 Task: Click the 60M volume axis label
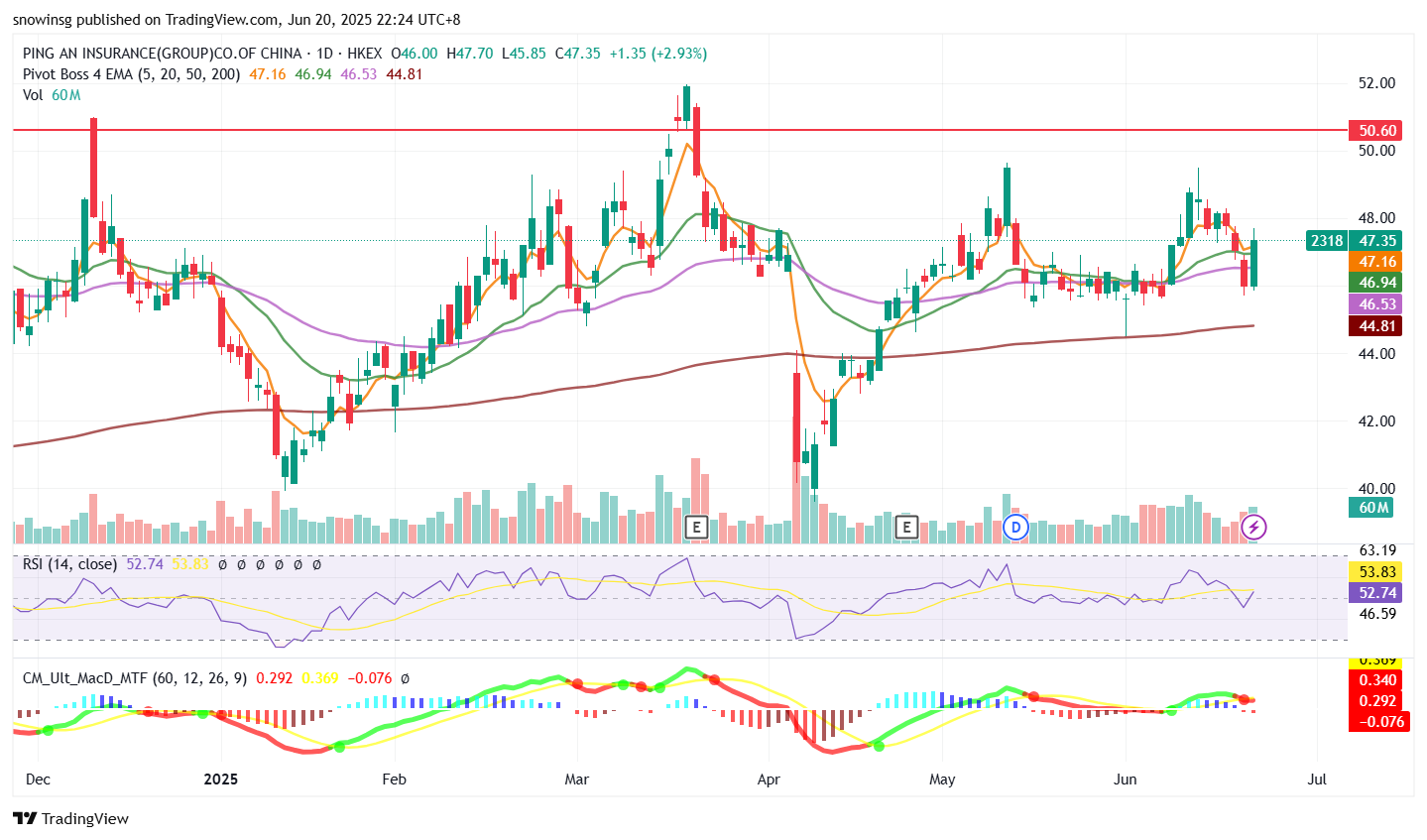1372,508
